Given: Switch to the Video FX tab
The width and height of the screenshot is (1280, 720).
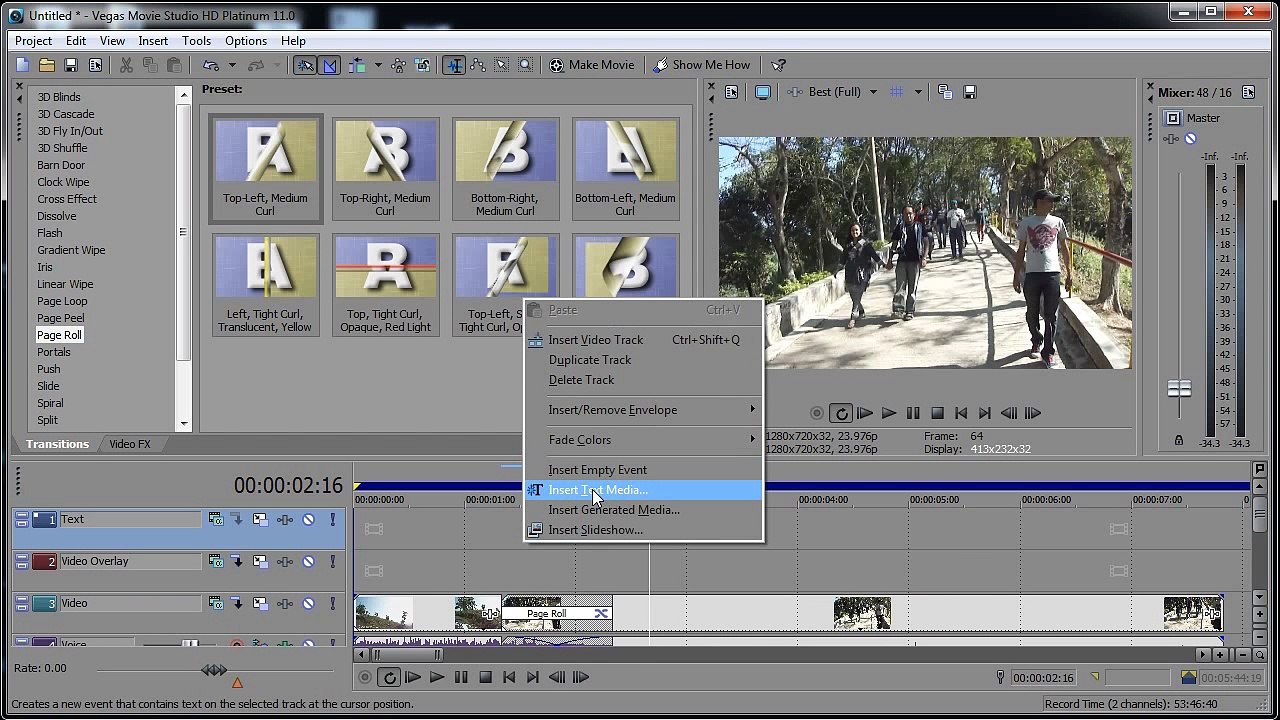Looking at the screenshot, I should (130, 444).
